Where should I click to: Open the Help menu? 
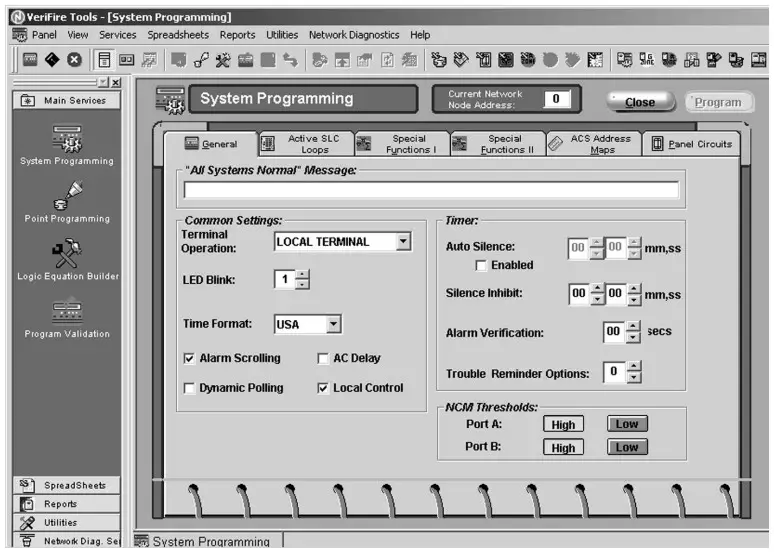click(420, 35)
